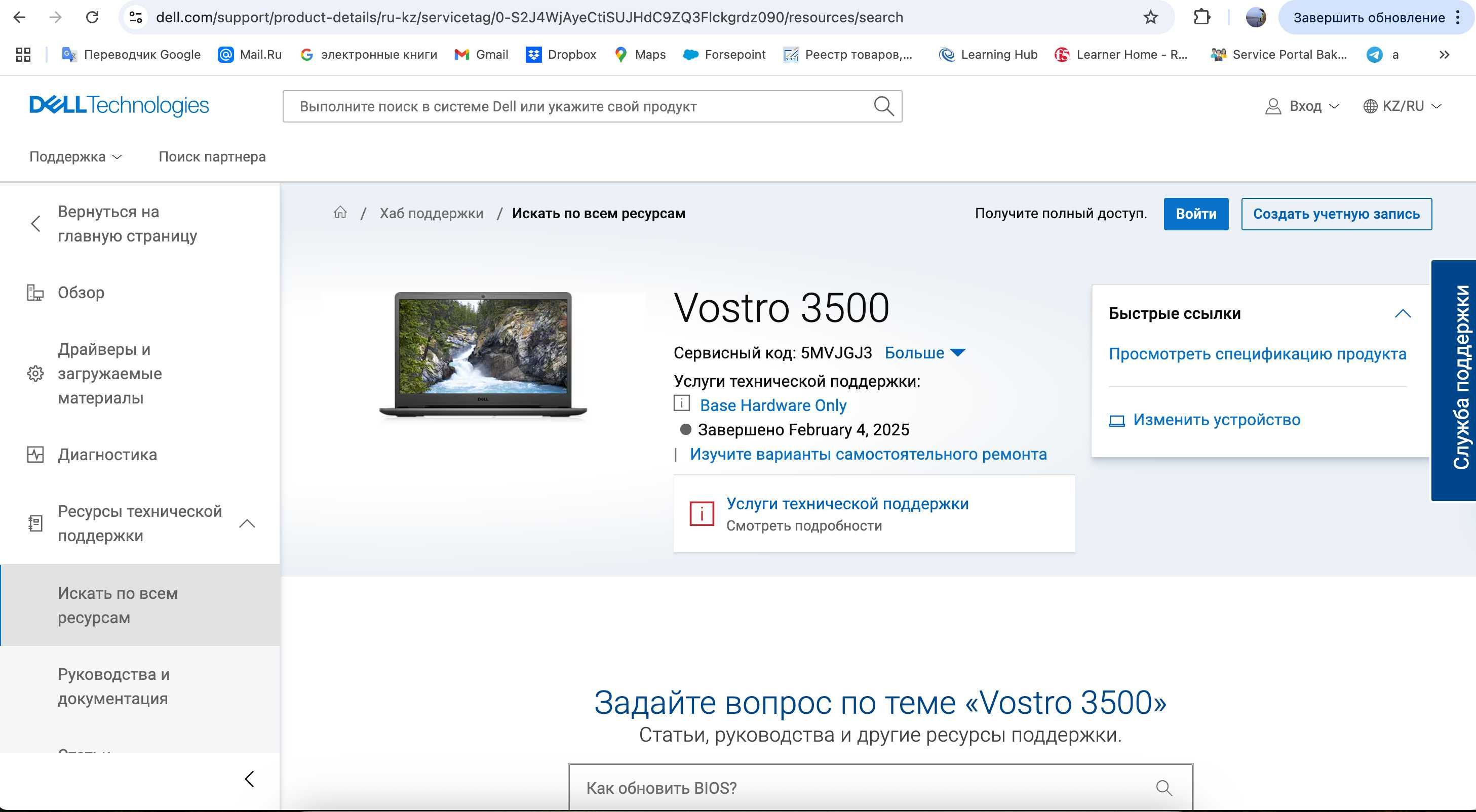1476x812 pixels.
Task: Open электронные книги bookmark
Action: point(368,54)
